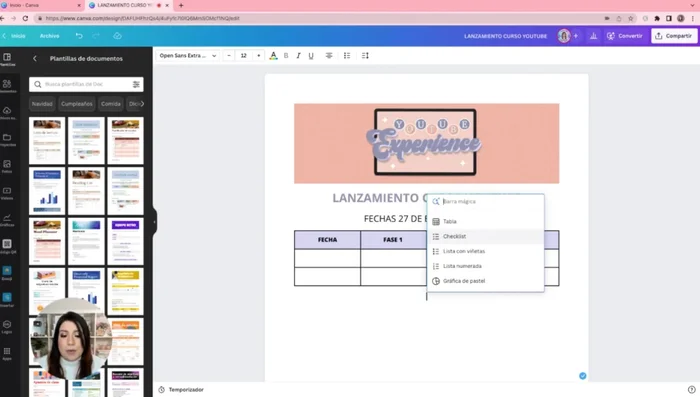Collapse the side panel with handle
The image size is (700, 397).
tap(154, 221)
